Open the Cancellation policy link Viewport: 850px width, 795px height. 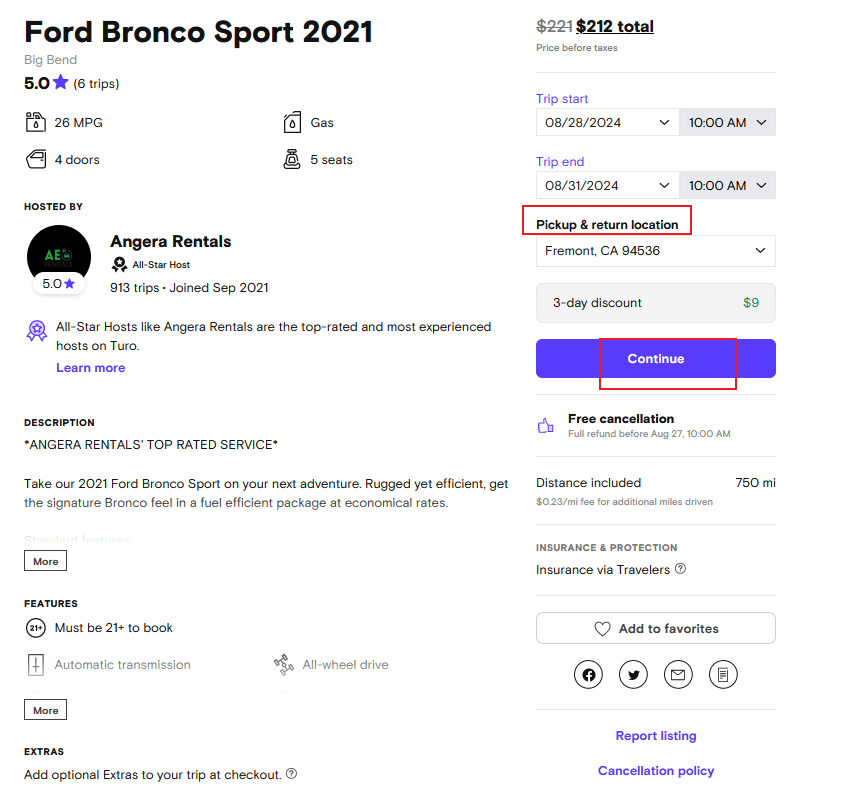[x=656, y=771]
